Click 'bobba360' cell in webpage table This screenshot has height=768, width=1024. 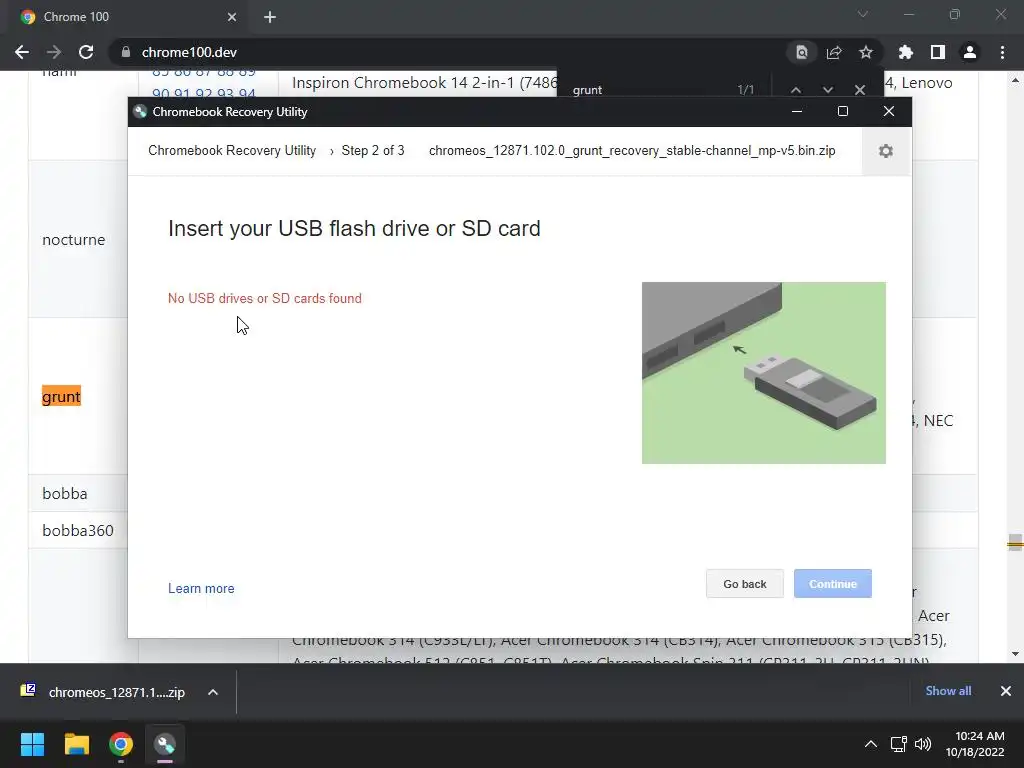[78, 530]
